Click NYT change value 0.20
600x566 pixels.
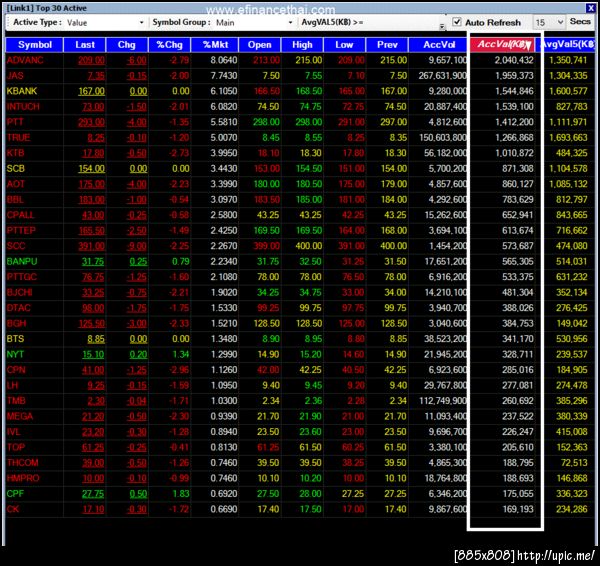pyautogui.click(x=138, y=354)
